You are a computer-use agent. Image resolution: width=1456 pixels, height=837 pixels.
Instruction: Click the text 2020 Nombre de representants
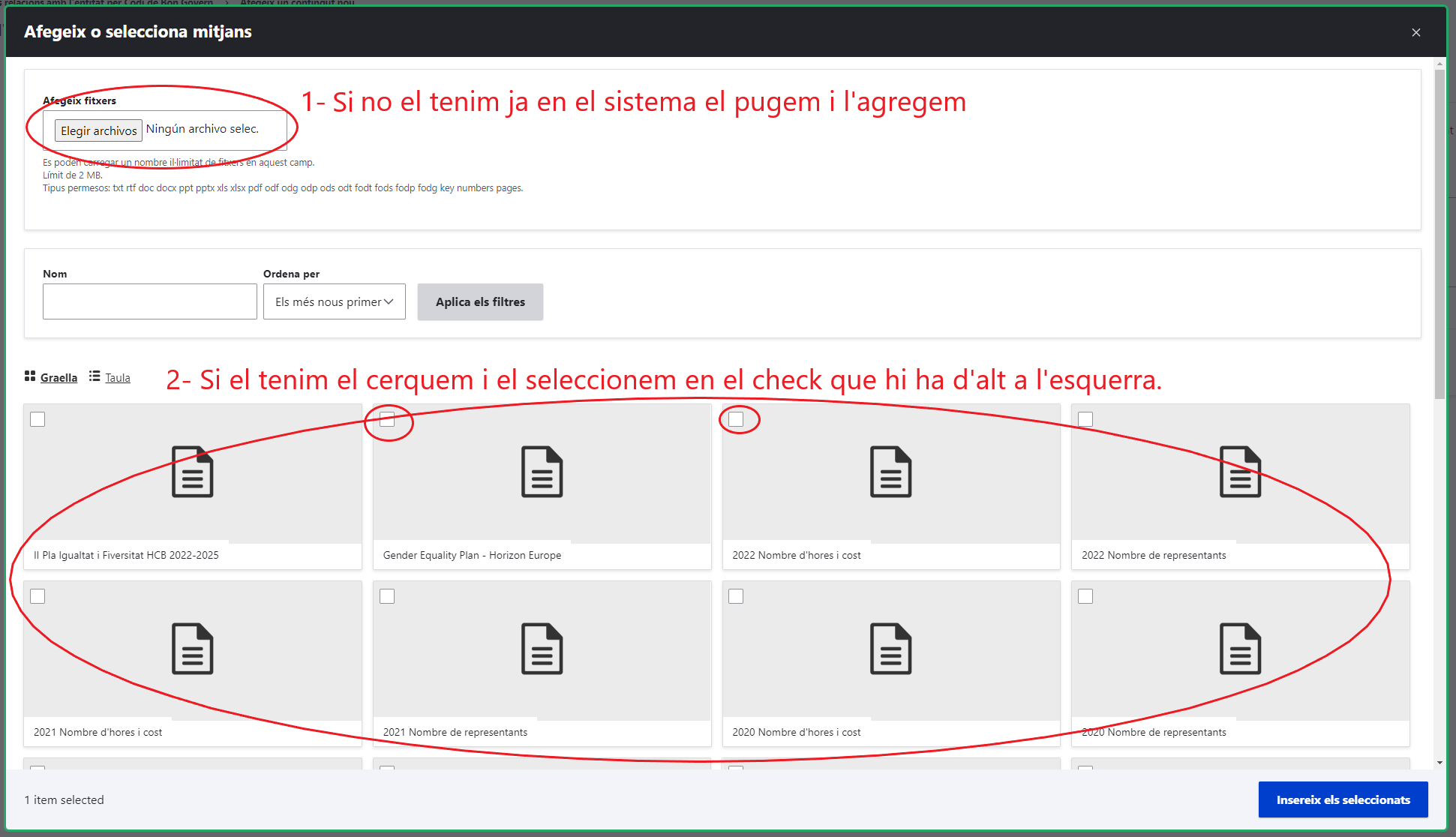coord(1154,732)
